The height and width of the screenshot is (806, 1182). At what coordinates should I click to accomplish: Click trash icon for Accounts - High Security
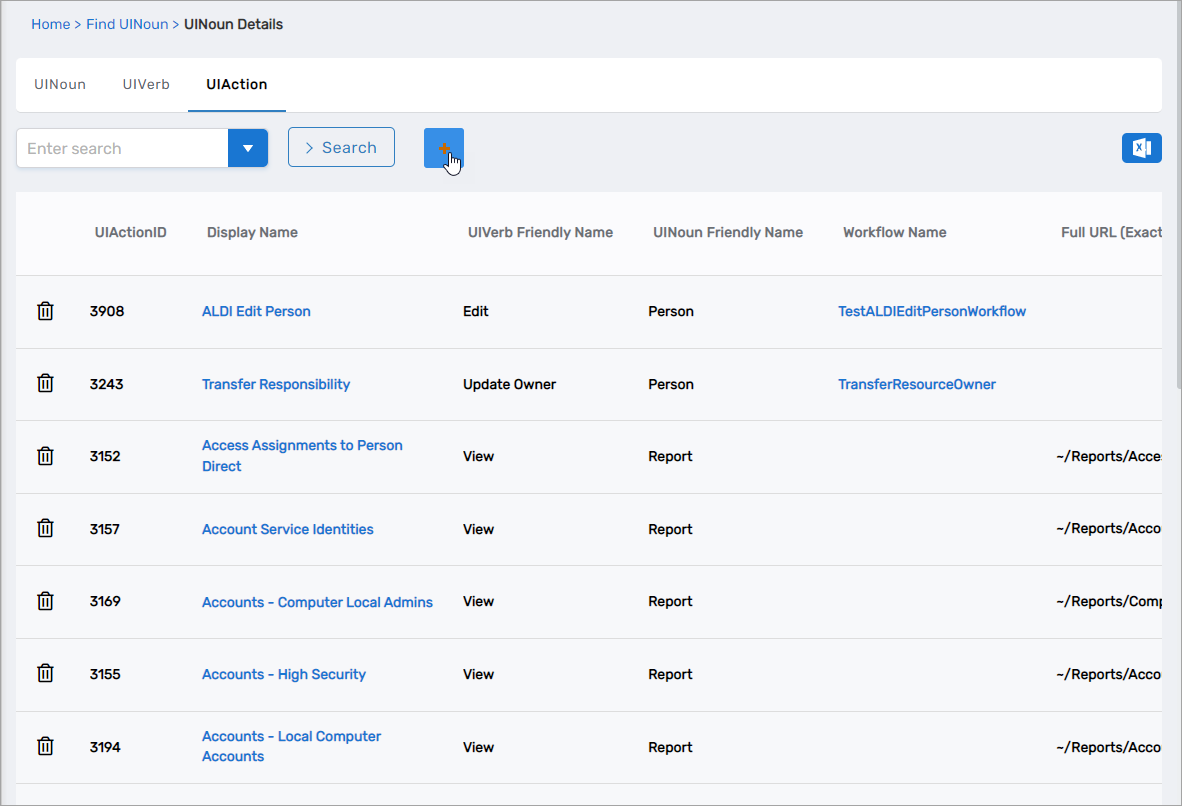(x=45, y=674)
